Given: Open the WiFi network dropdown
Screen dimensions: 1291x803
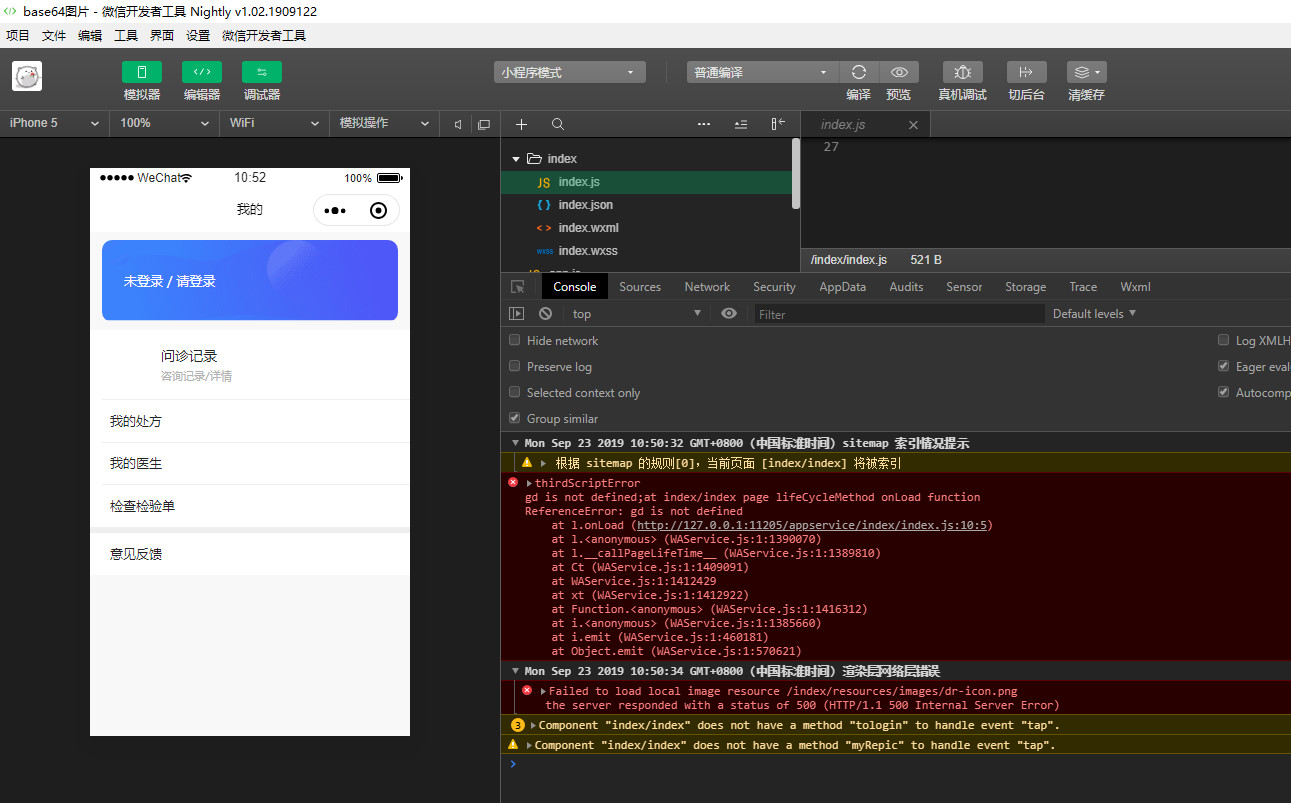Looking at the screenshot, I should 274,123.
